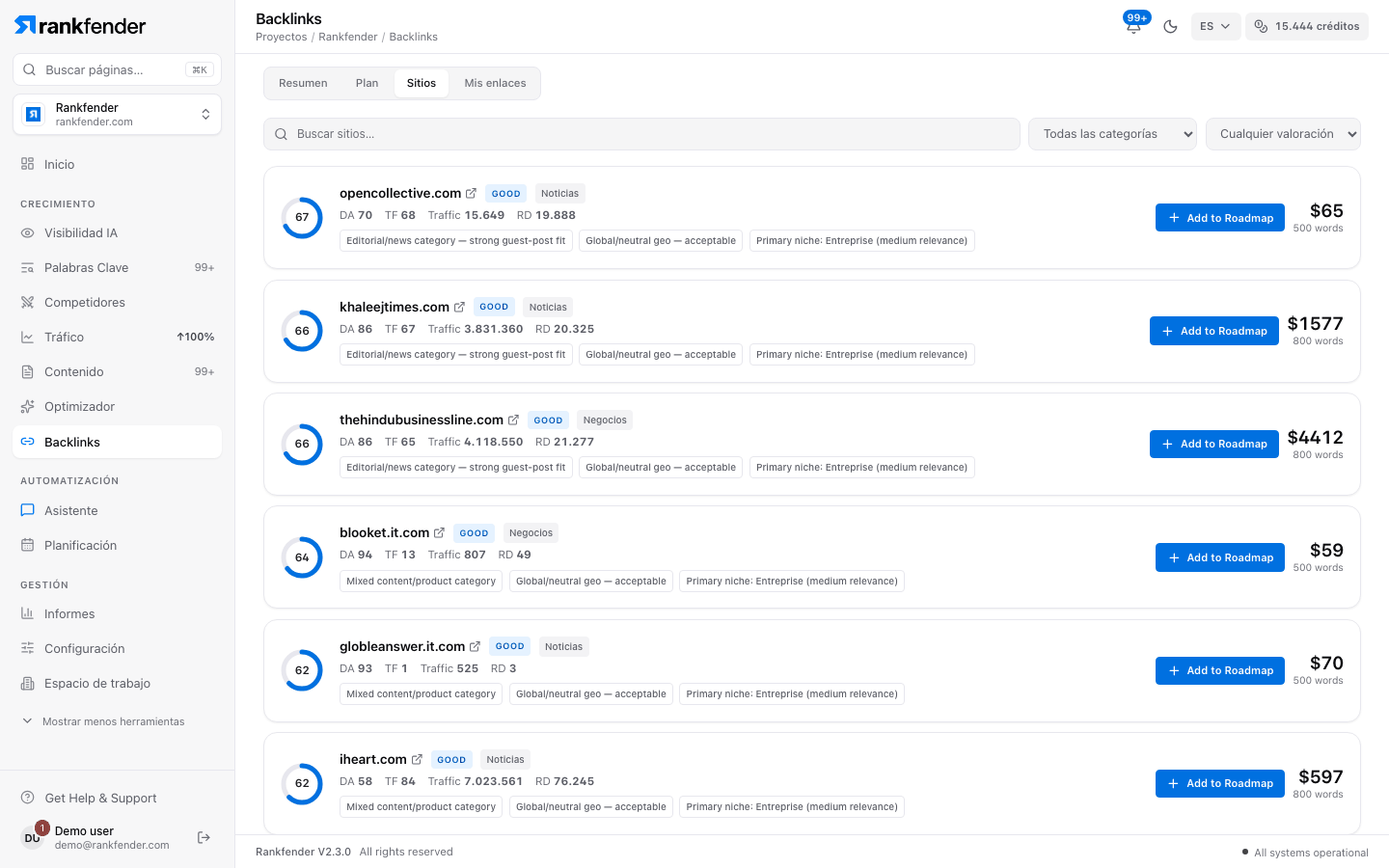Click the blooket.it.com score 64 ring
Image resolution: width=1389 pixels, height=868 pixels.
click(302, 557)
